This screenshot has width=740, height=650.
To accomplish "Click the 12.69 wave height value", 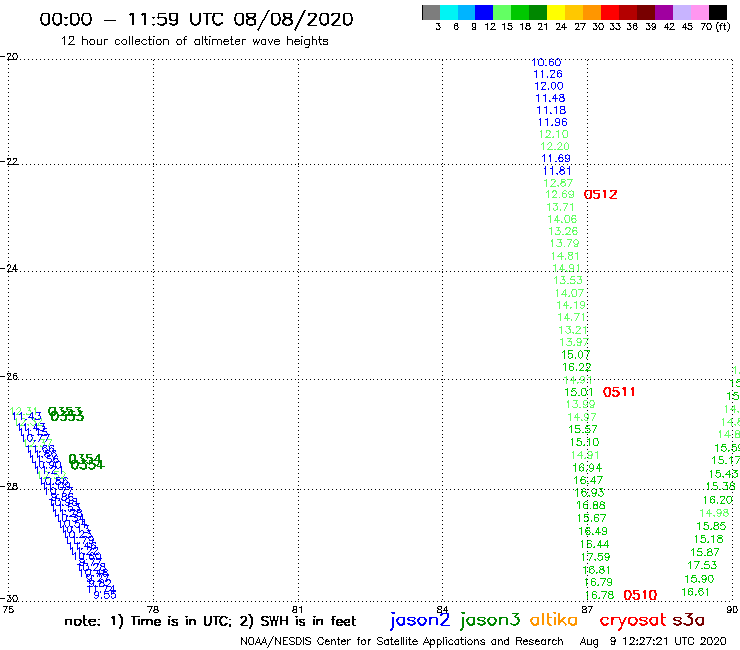I will [x=560, y=194].
